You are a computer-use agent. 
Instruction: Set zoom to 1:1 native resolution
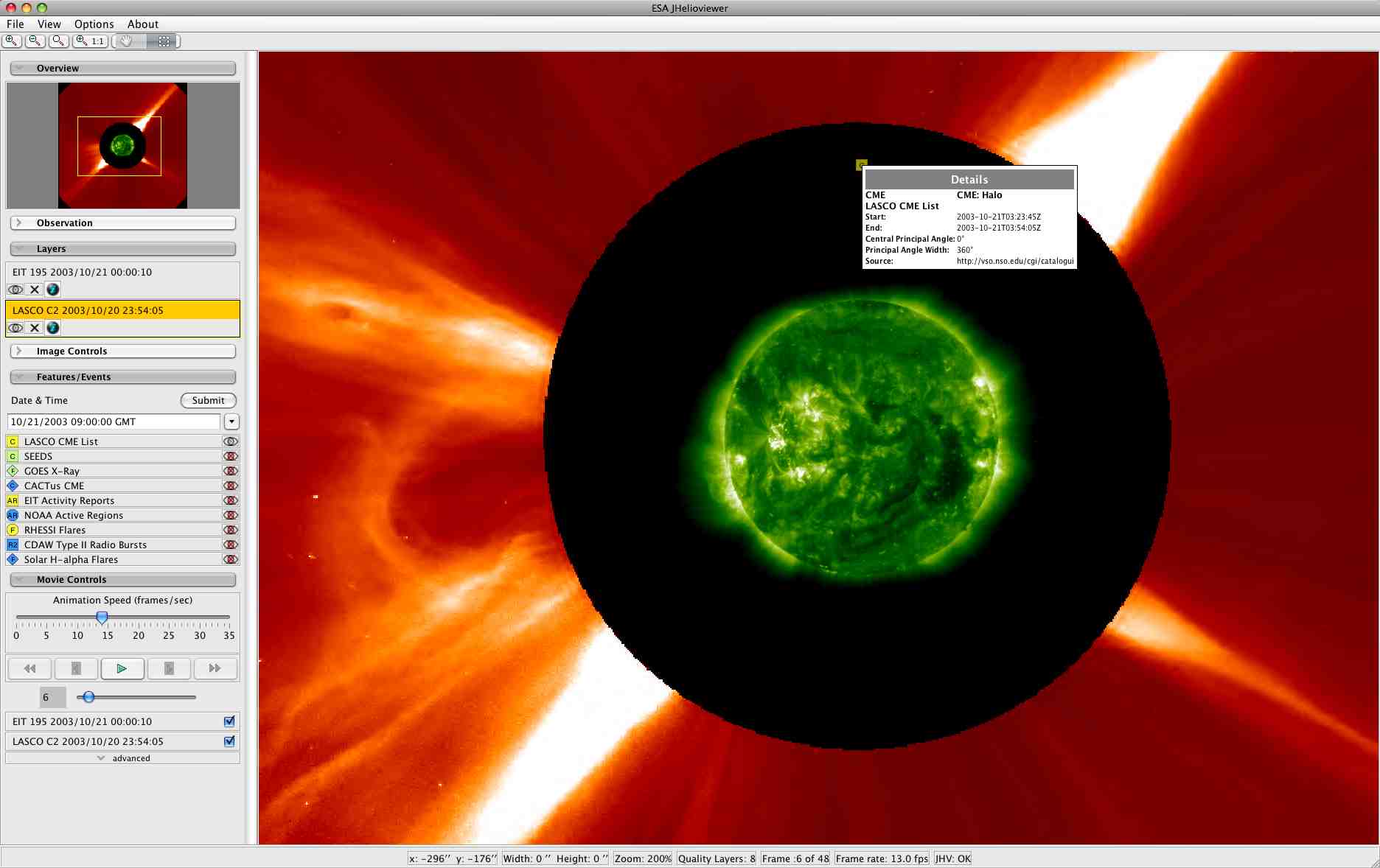[90, 41]
